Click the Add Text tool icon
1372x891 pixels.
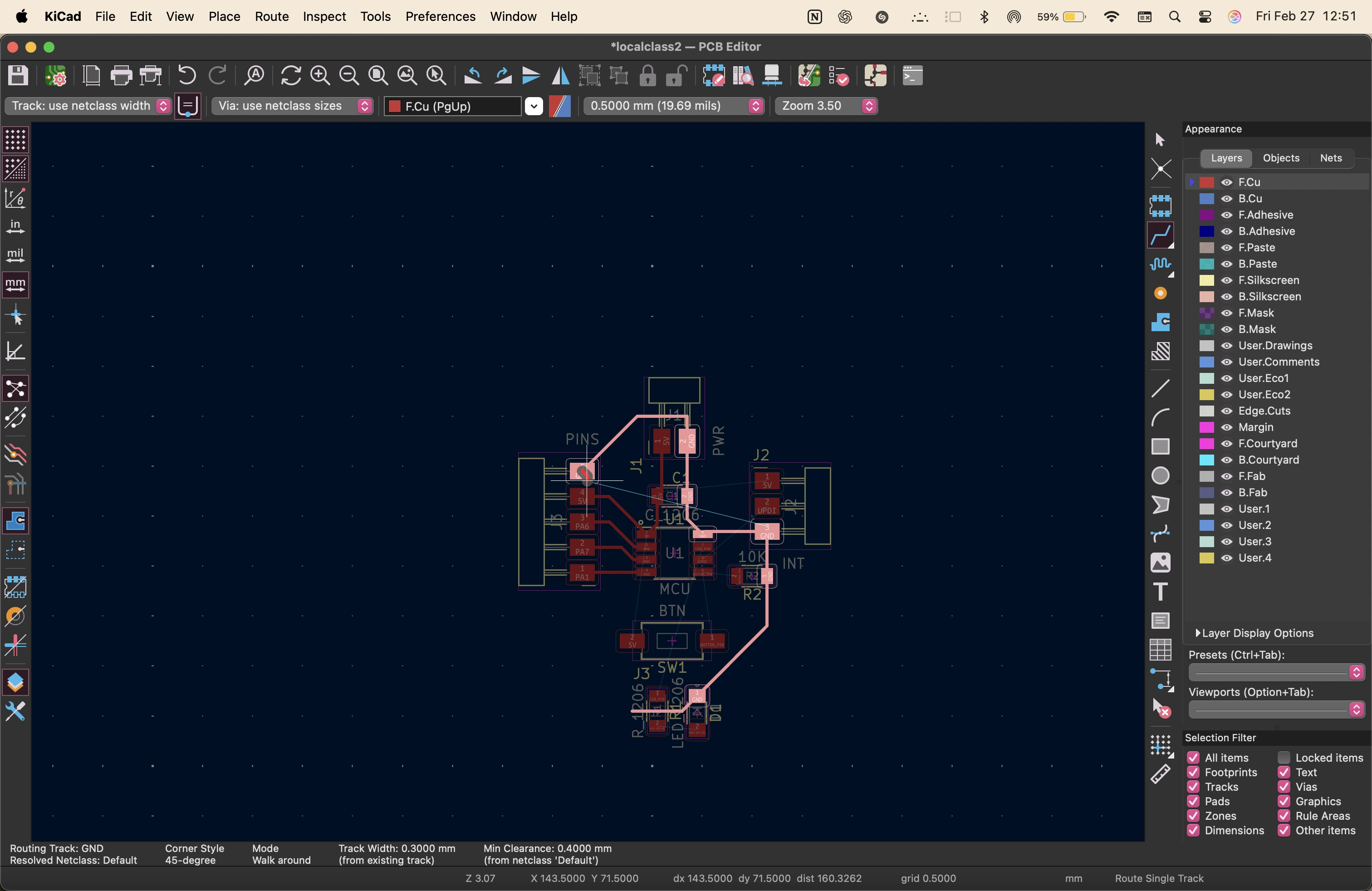point(1160,591)
